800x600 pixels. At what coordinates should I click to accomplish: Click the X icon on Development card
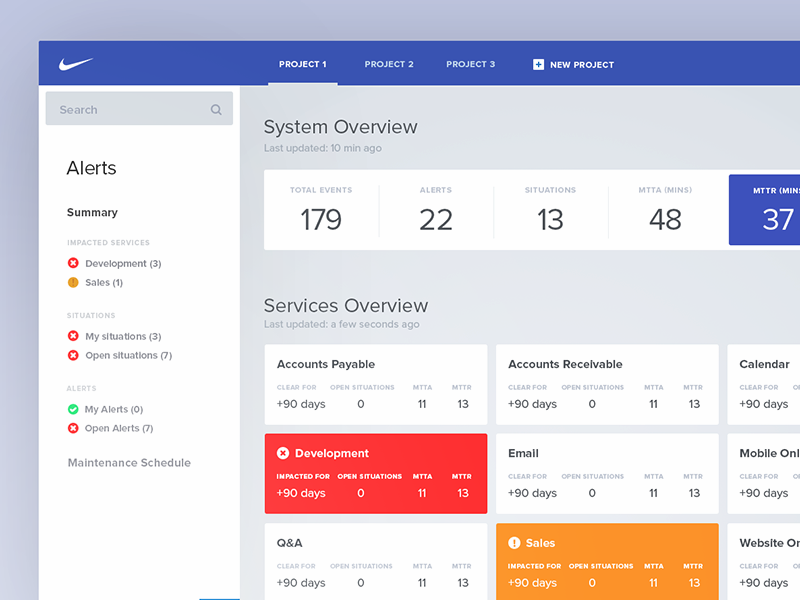tap(283, 453)
